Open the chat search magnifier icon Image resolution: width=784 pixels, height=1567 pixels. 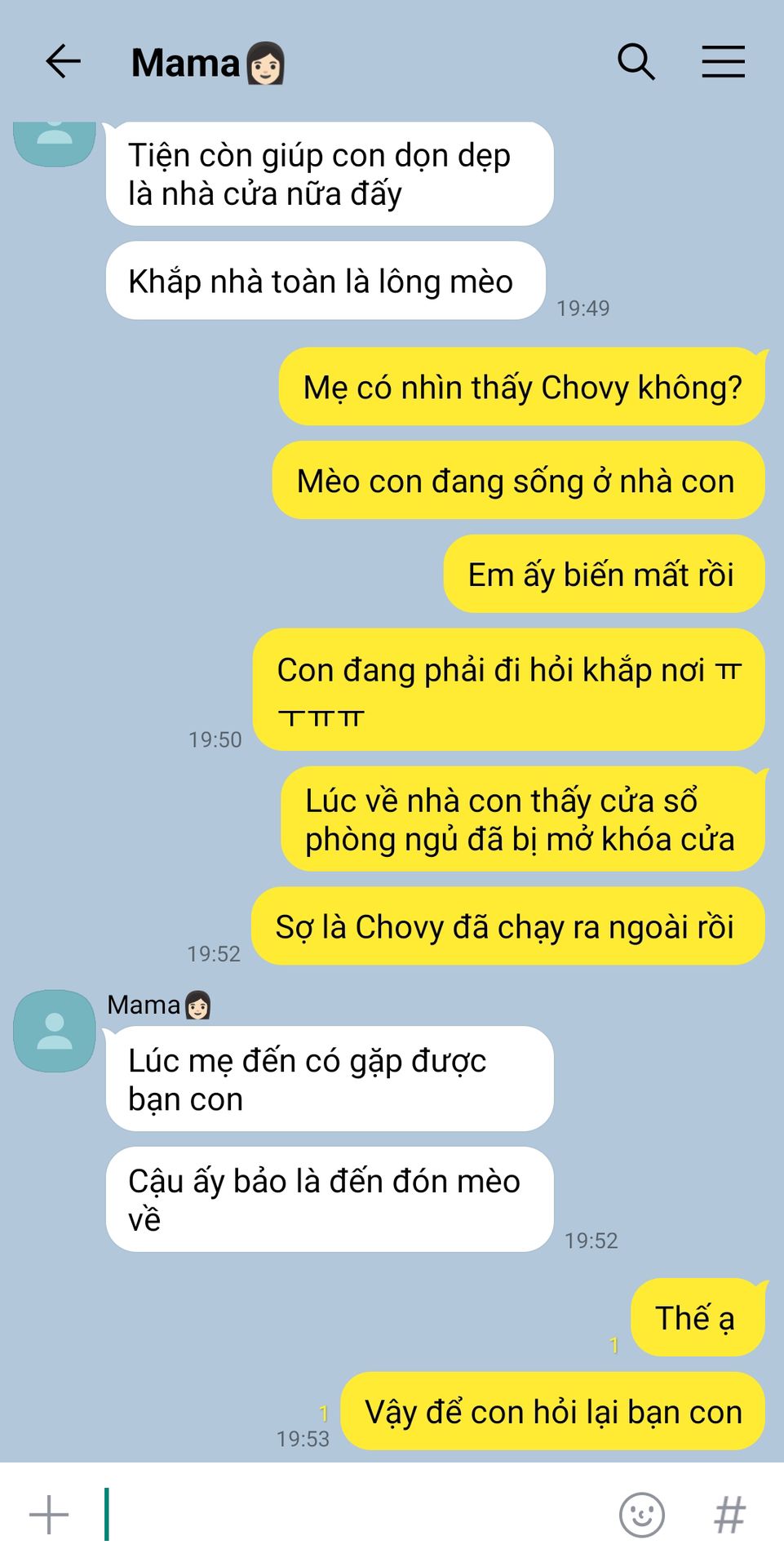636,62
